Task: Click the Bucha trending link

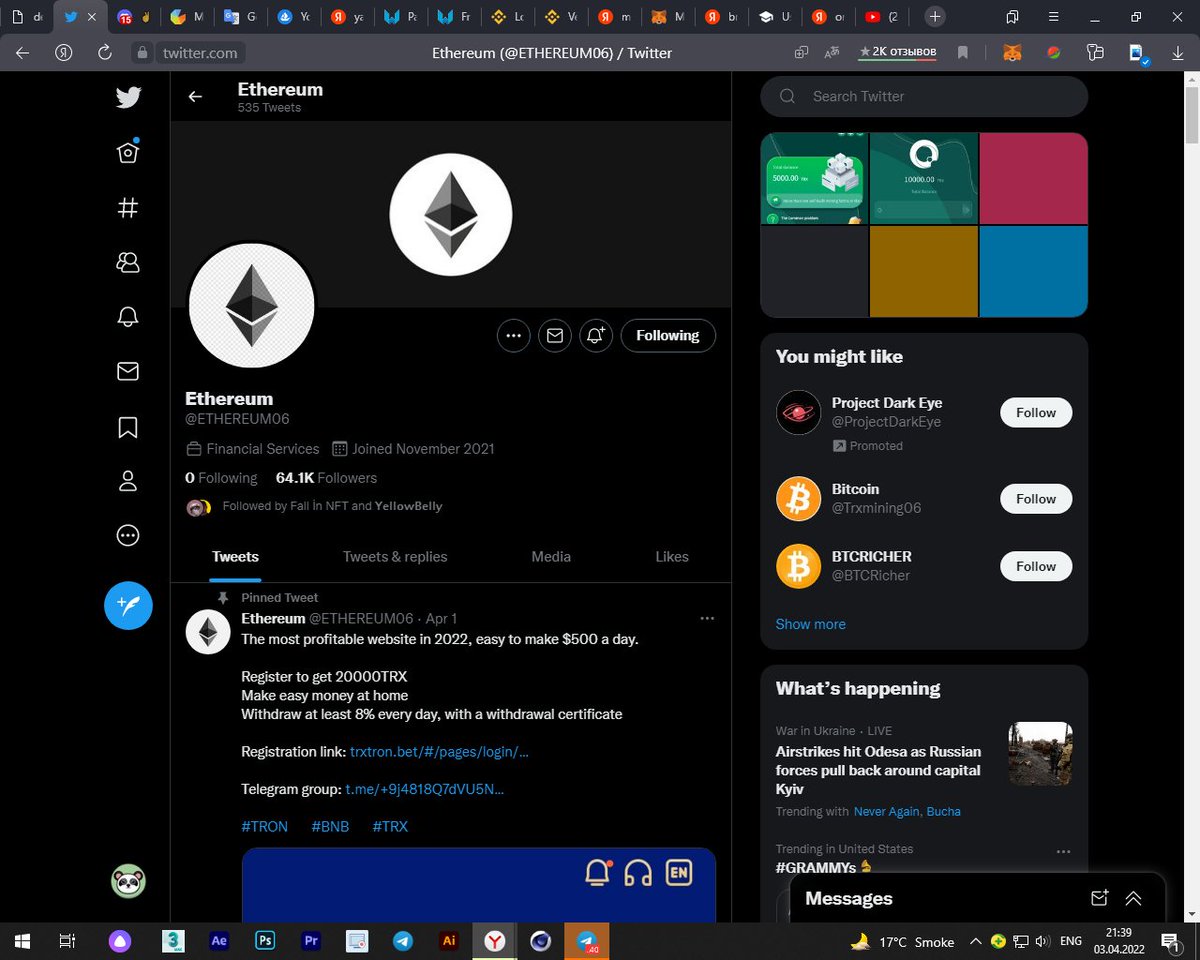Action: 944,811
